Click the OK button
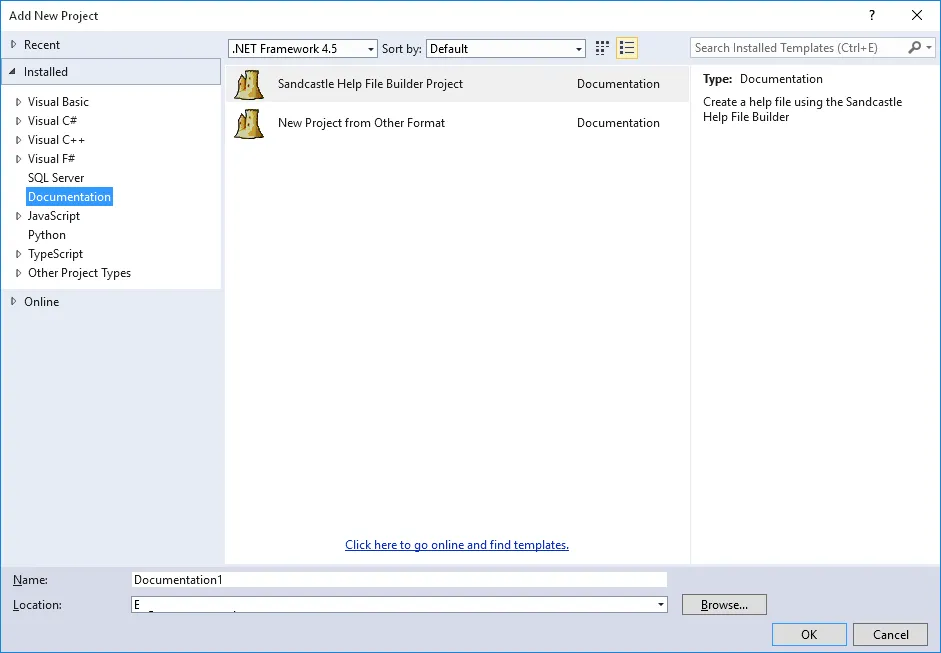 tap(809, 634)
